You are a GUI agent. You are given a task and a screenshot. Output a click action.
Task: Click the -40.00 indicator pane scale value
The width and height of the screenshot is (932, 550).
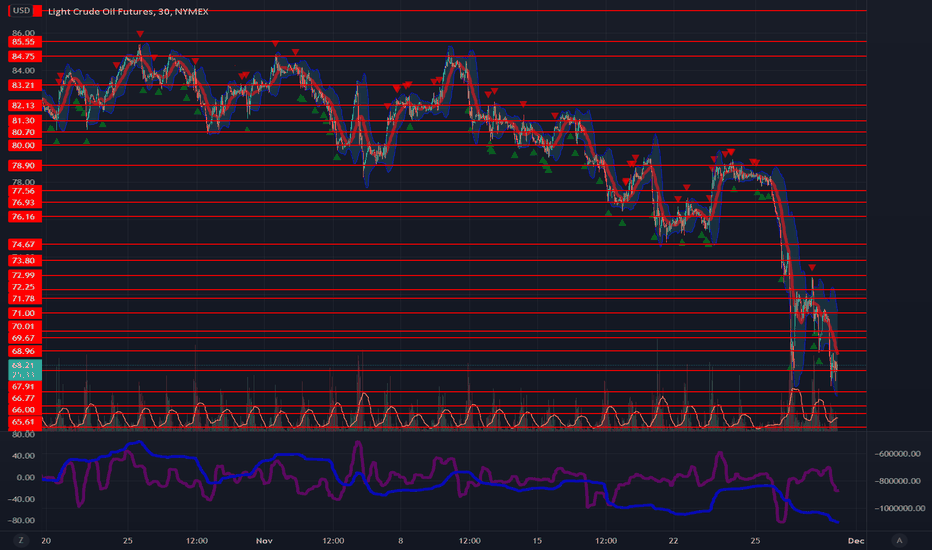point(23,499)
